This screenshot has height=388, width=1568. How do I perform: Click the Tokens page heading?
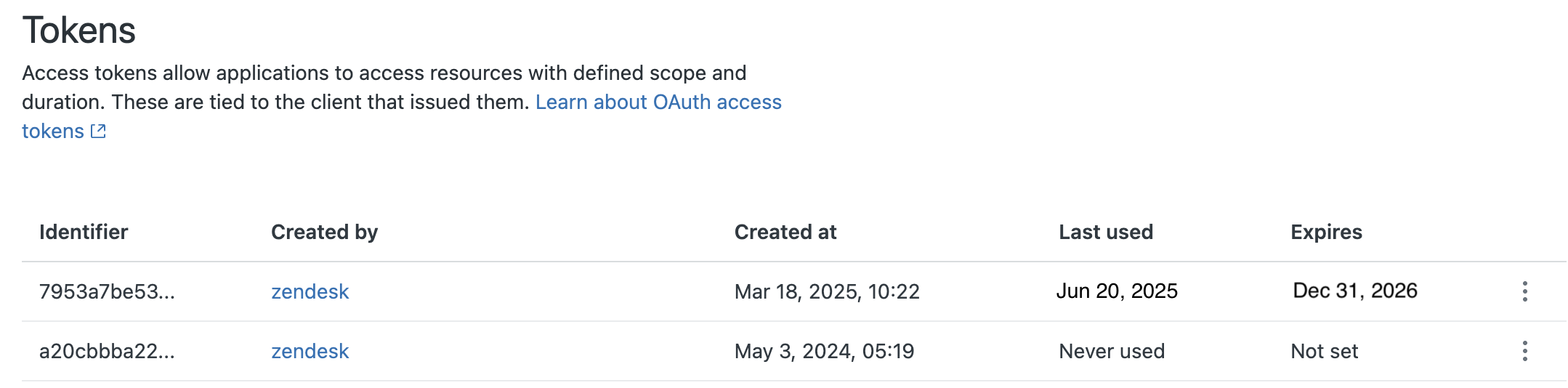(79, 31)
